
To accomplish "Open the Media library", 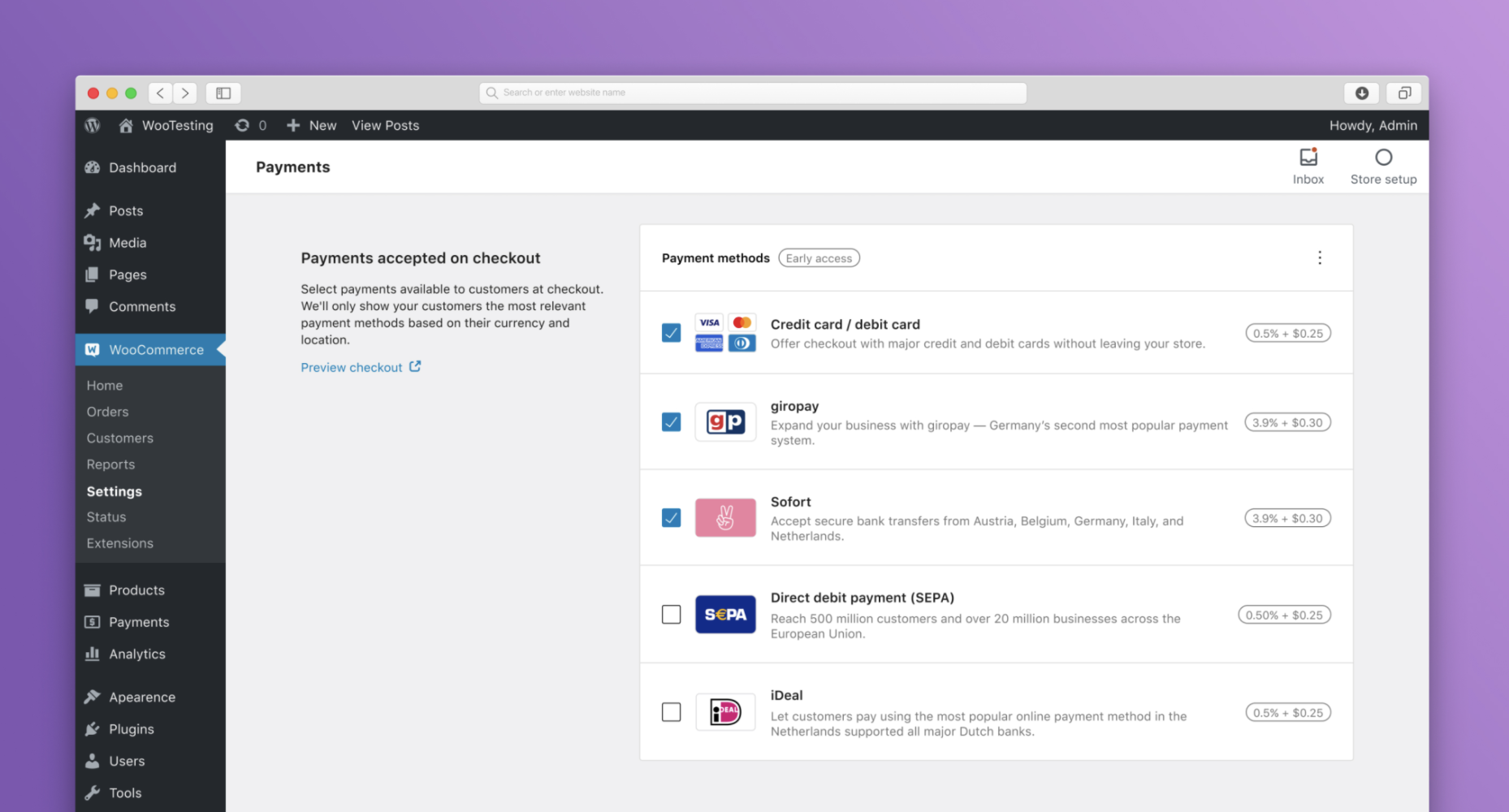I will (127, 242).
